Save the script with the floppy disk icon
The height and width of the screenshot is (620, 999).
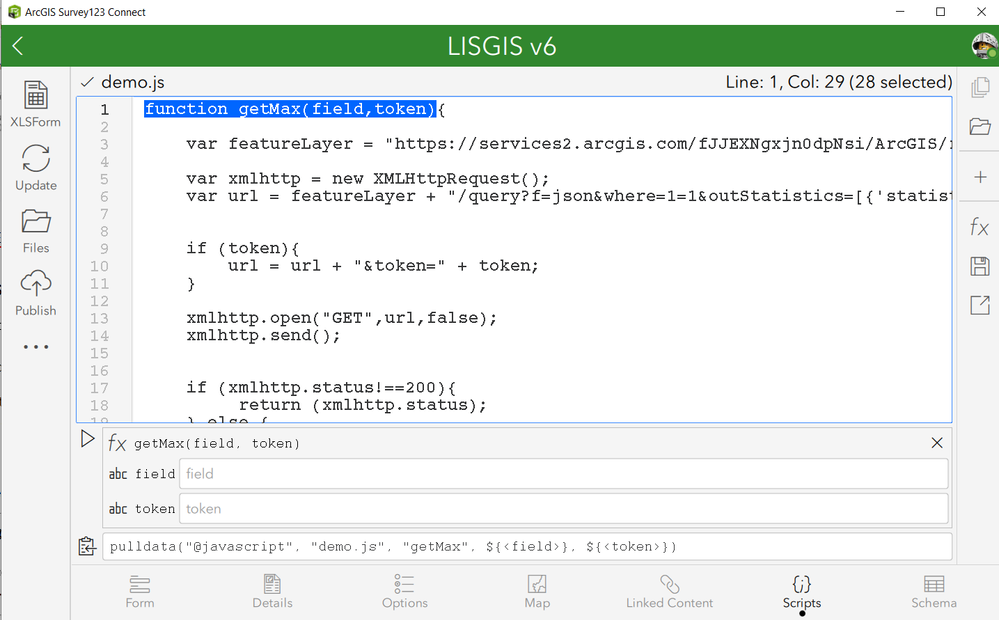point(980,266)
